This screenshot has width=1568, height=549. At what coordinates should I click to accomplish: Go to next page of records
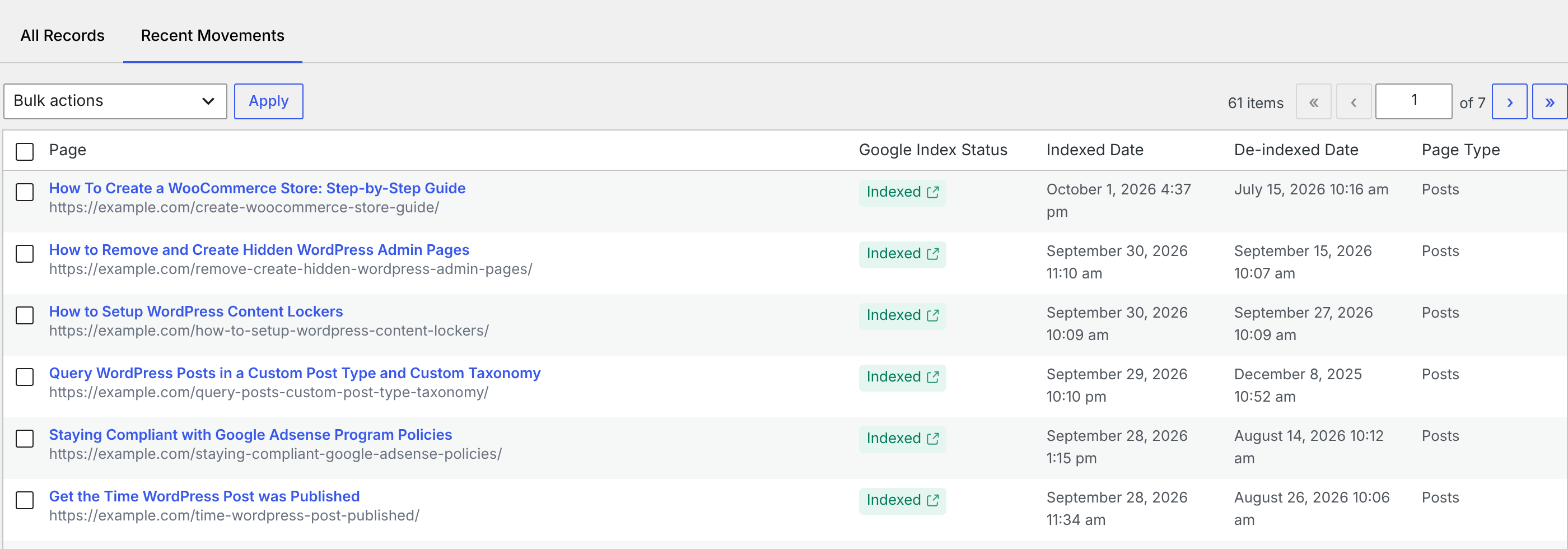pyautogui.click(x=1509, y=101)
